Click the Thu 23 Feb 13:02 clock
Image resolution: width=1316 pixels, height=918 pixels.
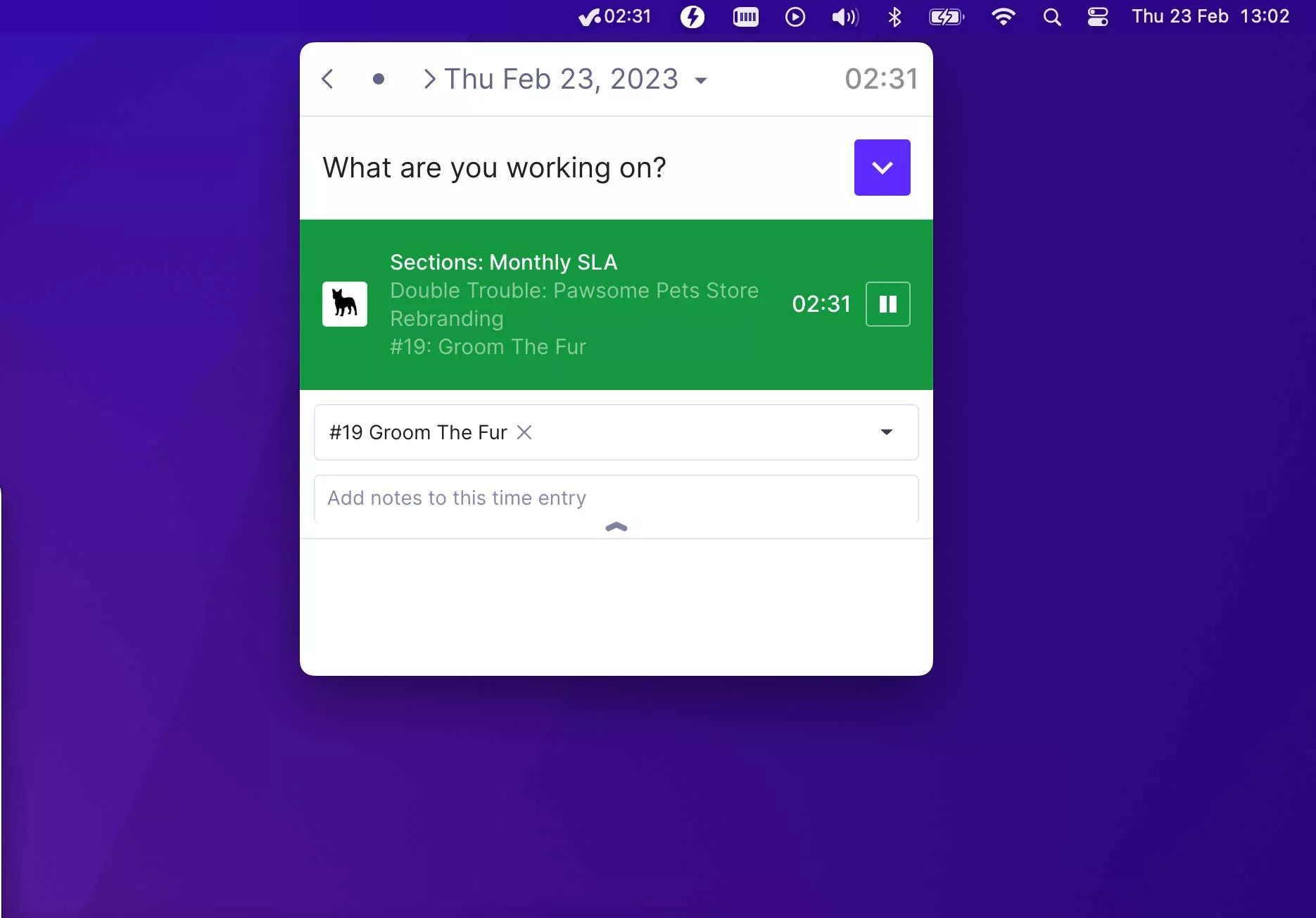(1210, 16)
